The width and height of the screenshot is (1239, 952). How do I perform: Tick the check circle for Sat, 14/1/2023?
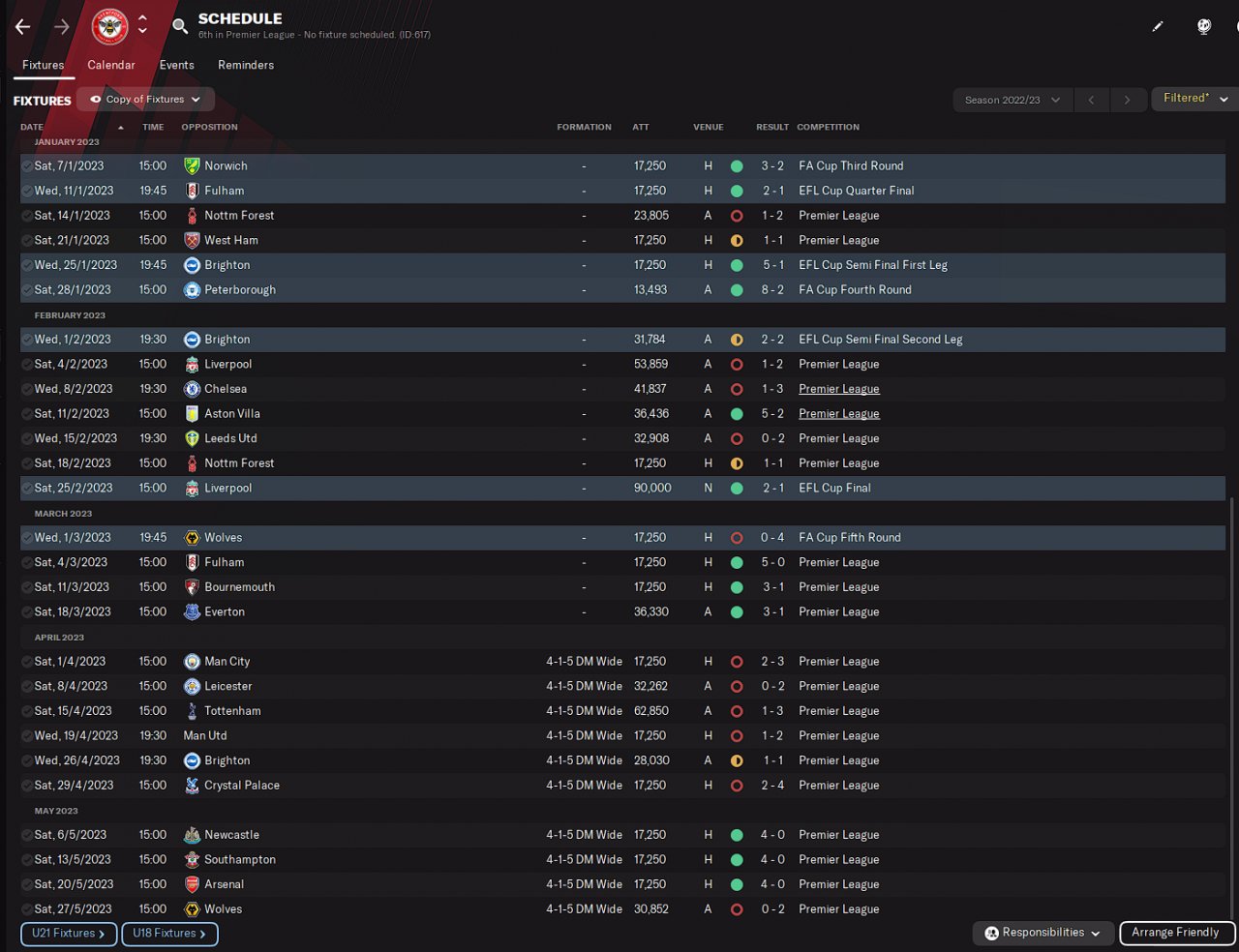[27, 216]
